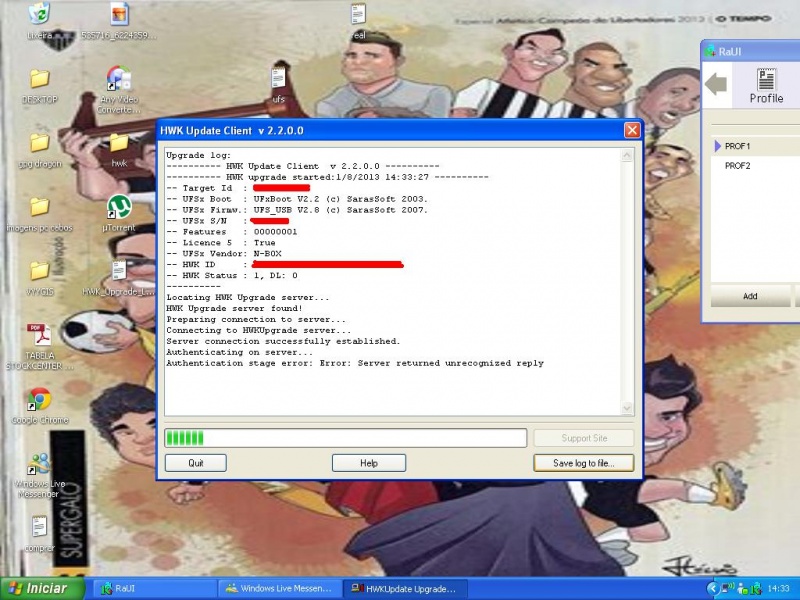
Task: Click the taskbar clock showing 14:33
Action: [778, 588]
